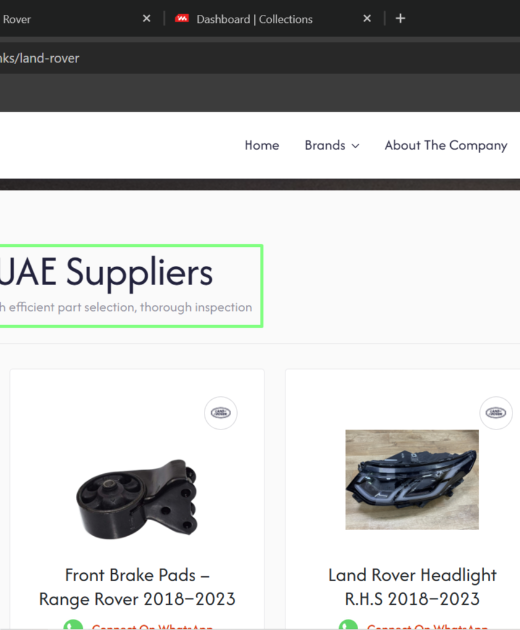Image resolution: width=520 pixels, height=630 pixels.
Task: Close the Dashboard | Collections tab
Action: click(x=367, y=18)
